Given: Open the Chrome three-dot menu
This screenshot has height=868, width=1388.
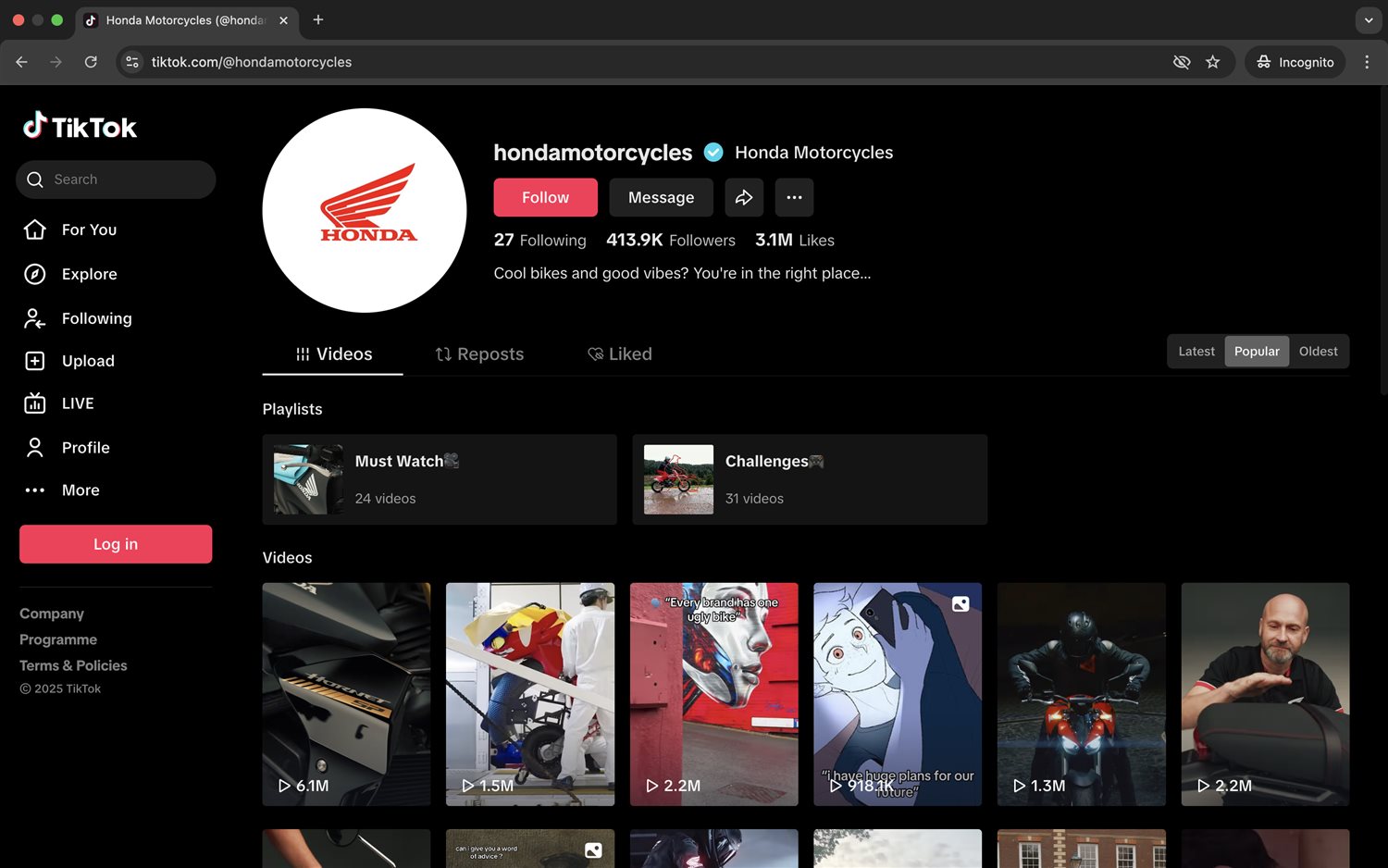Looking at the screenshot, I should click(1367, 62).
